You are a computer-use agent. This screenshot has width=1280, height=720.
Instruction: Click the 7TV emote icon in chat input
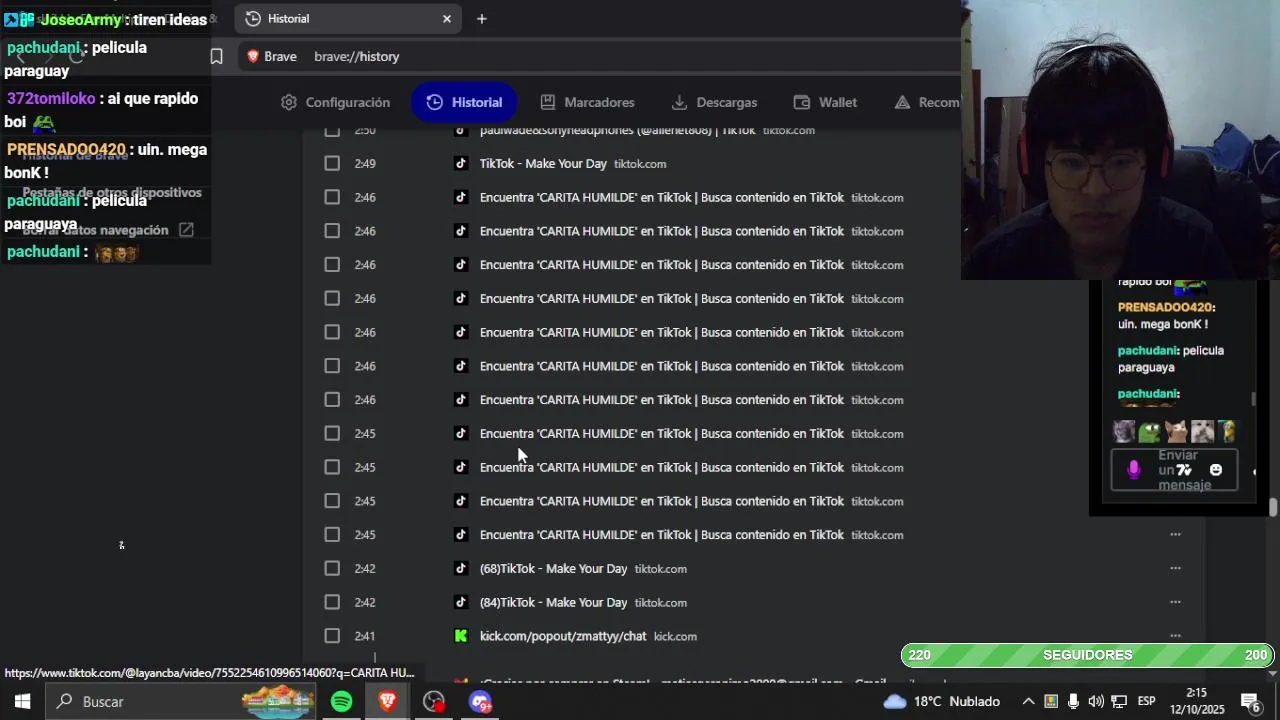[1184, 470]
